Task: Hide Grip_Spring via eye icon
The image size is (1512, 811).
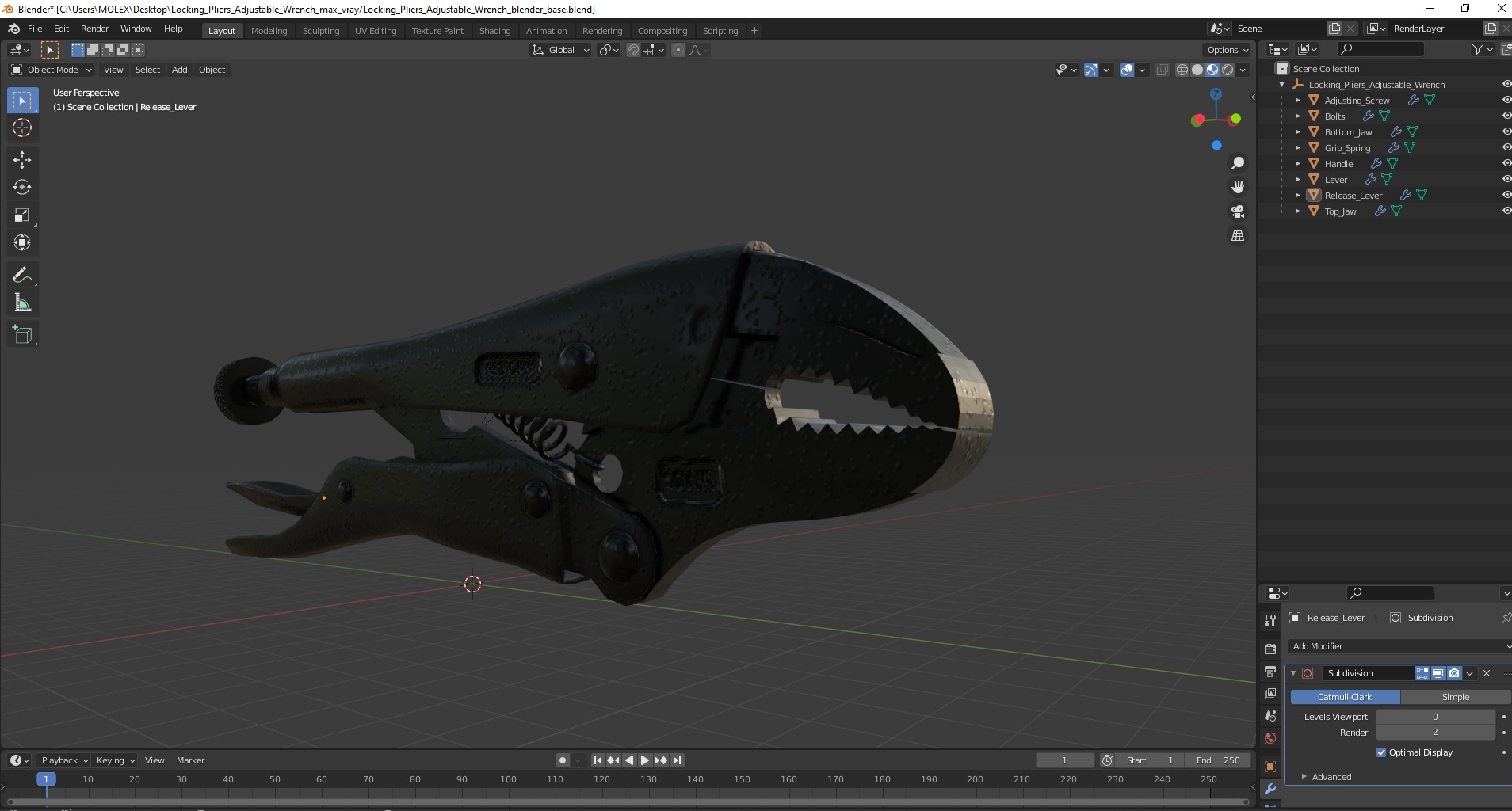Action: pos(1506,148)
